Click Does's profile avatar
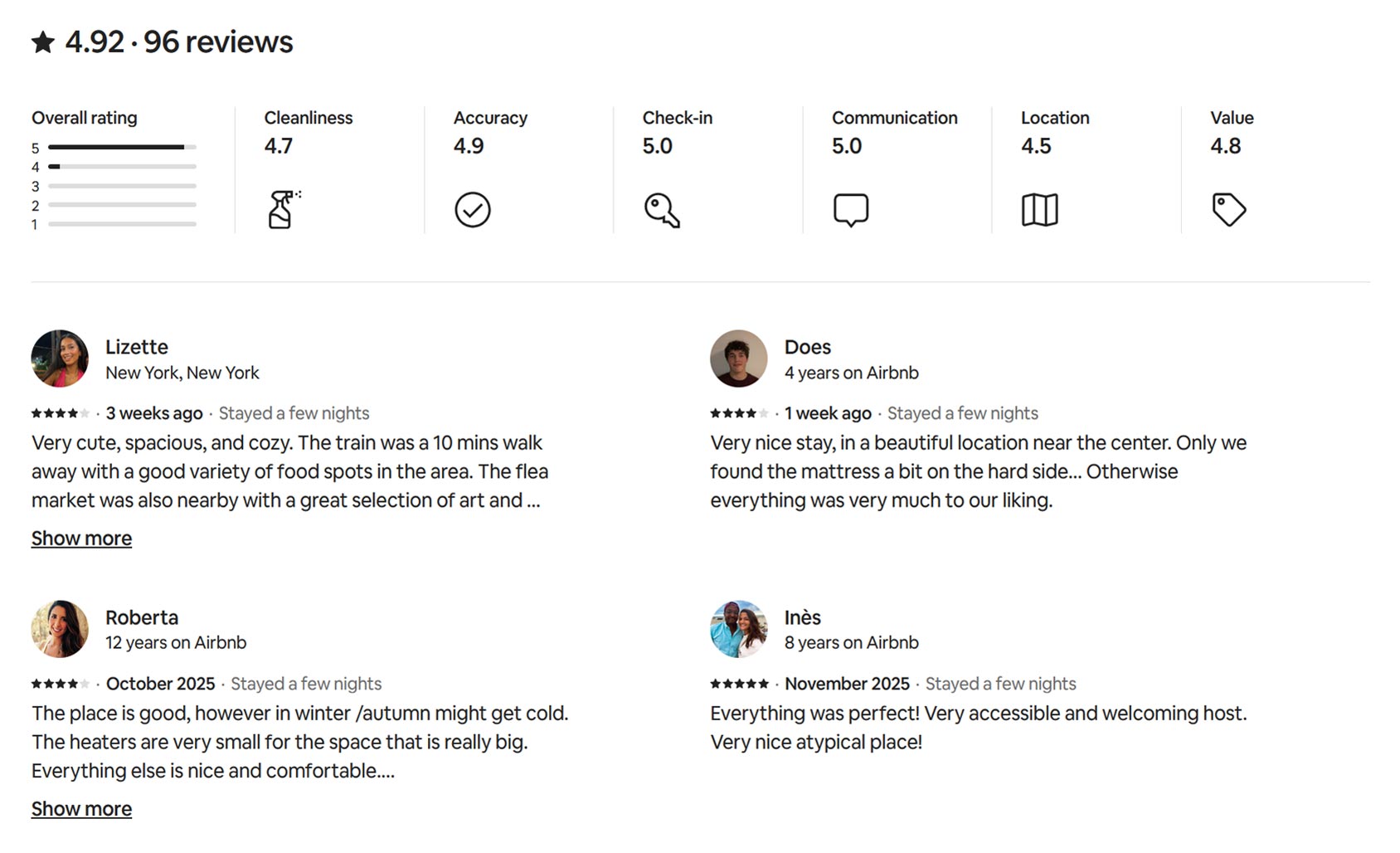Screen dimensions: 1400x853 click(738, 358)
